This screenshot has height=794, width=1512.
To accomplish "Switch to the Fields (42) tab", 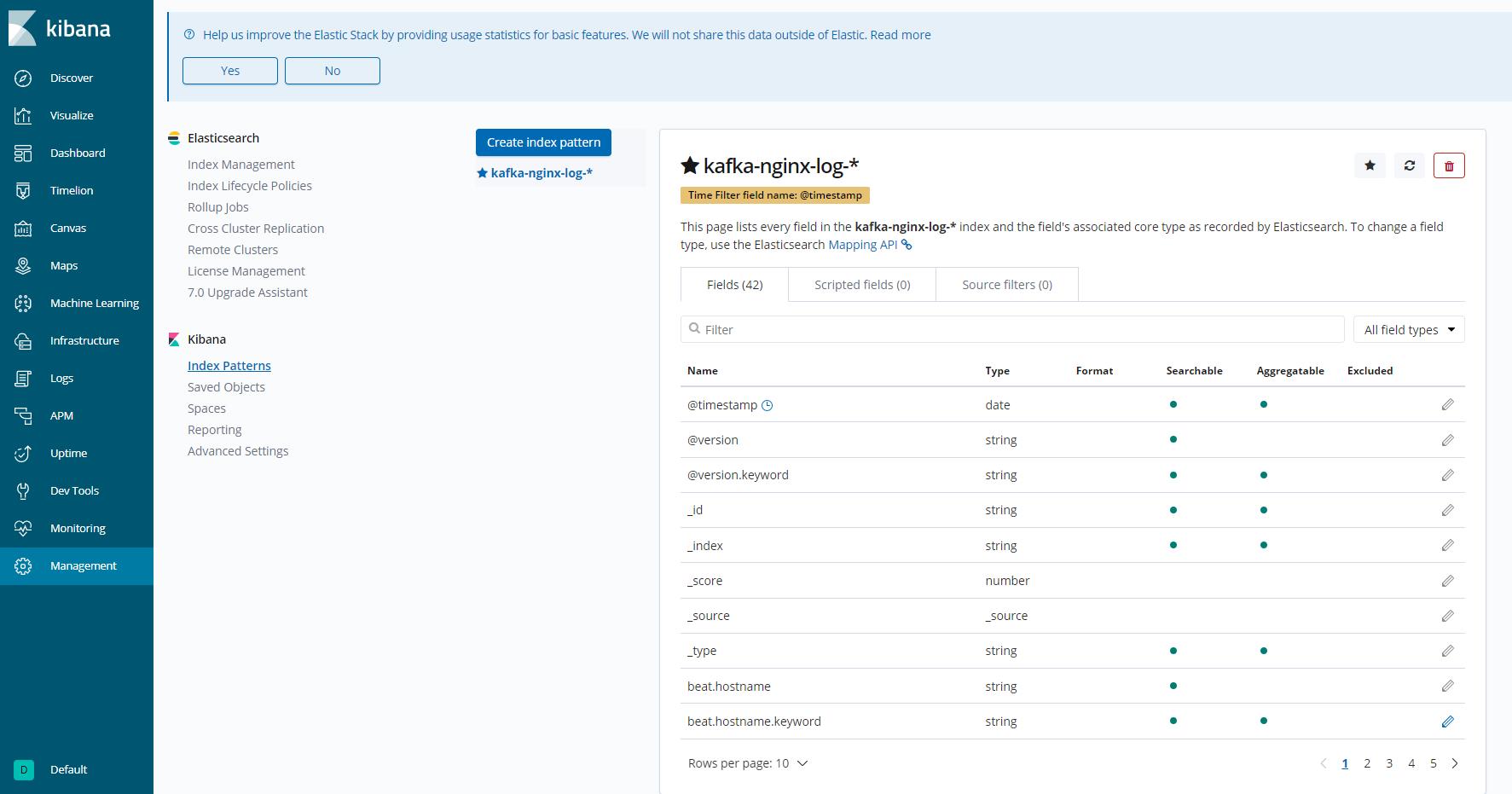I will (734, 285).
